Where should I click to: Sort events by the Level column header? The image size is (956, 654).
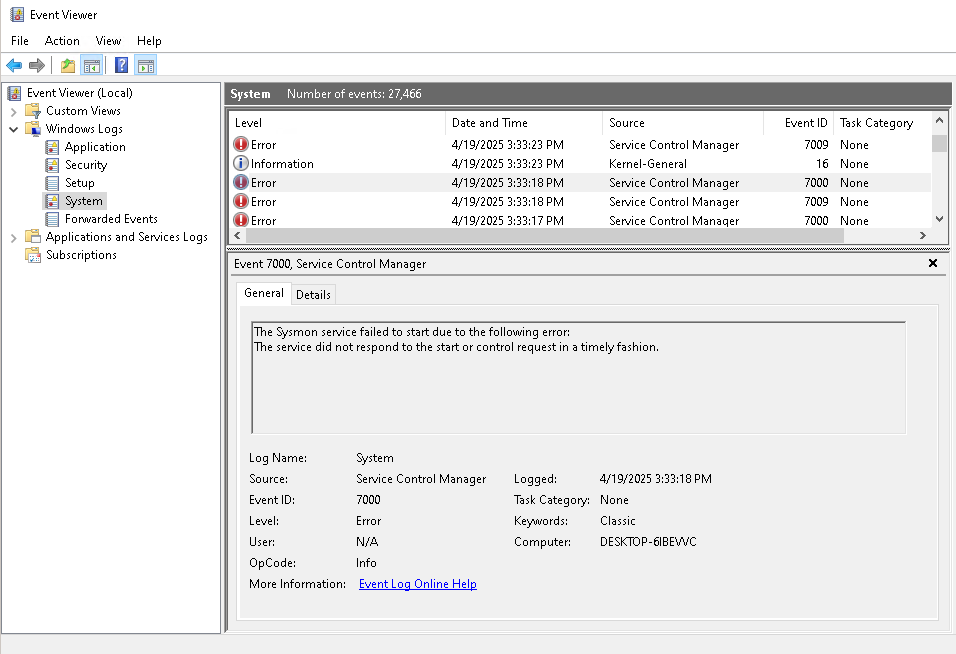click(337, 123)
